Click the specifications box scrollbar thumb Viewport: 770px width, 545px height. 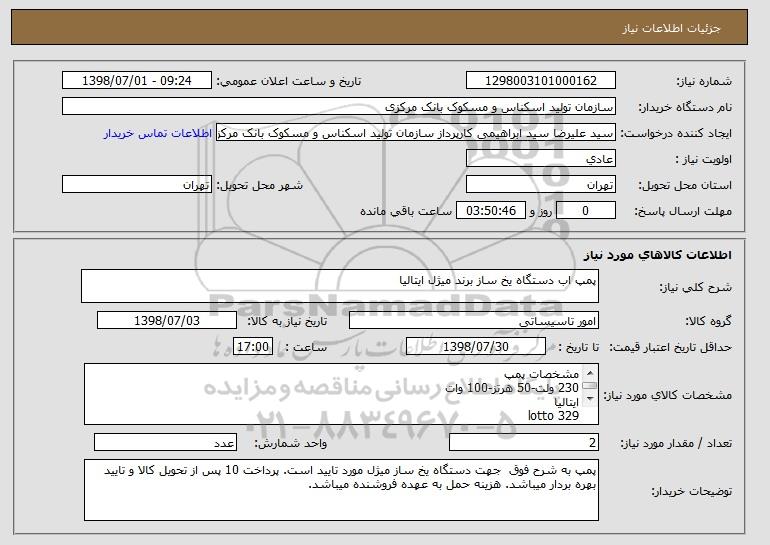(590, 386)
